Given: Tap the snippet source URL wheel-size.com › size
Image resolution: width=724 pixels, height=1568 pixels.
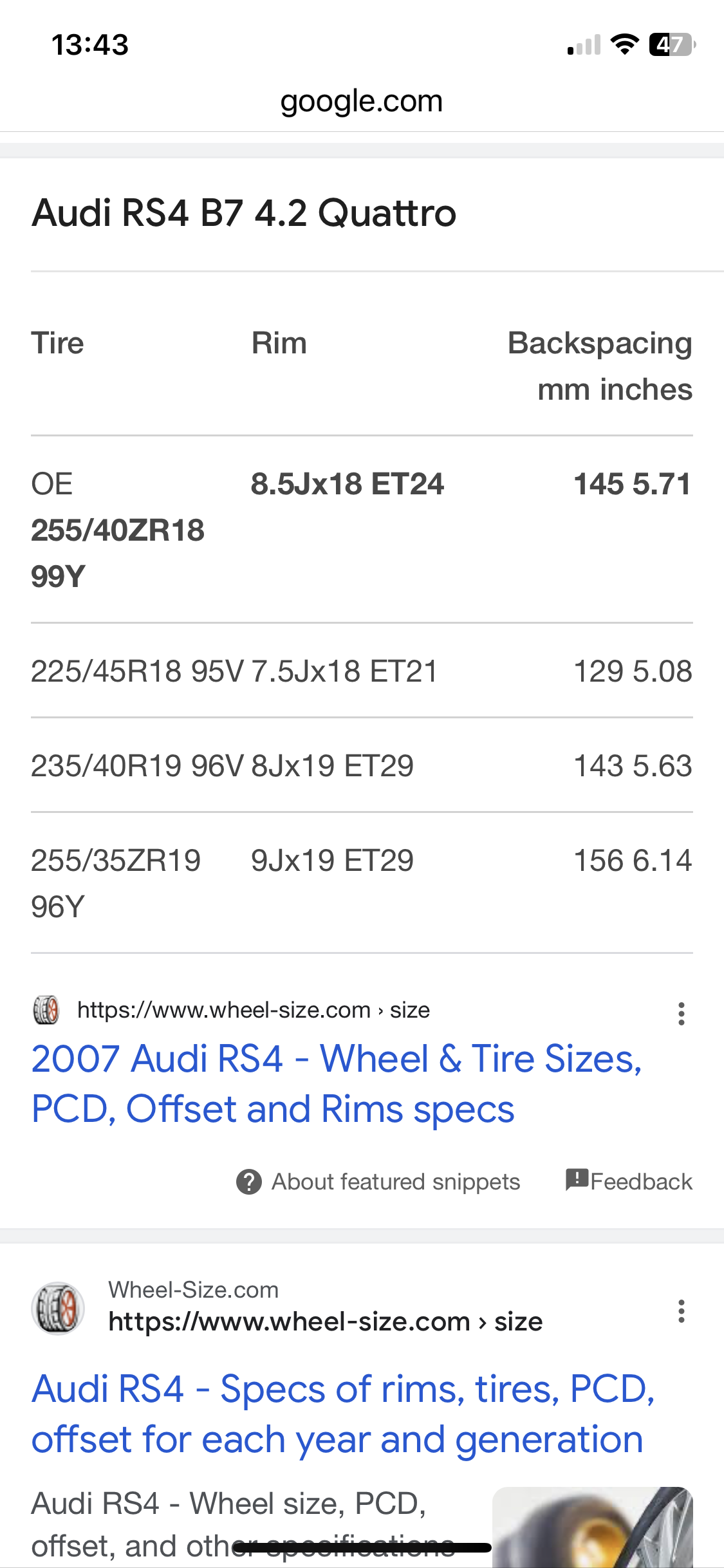Looking at the screenshot, I should 254,1010.
